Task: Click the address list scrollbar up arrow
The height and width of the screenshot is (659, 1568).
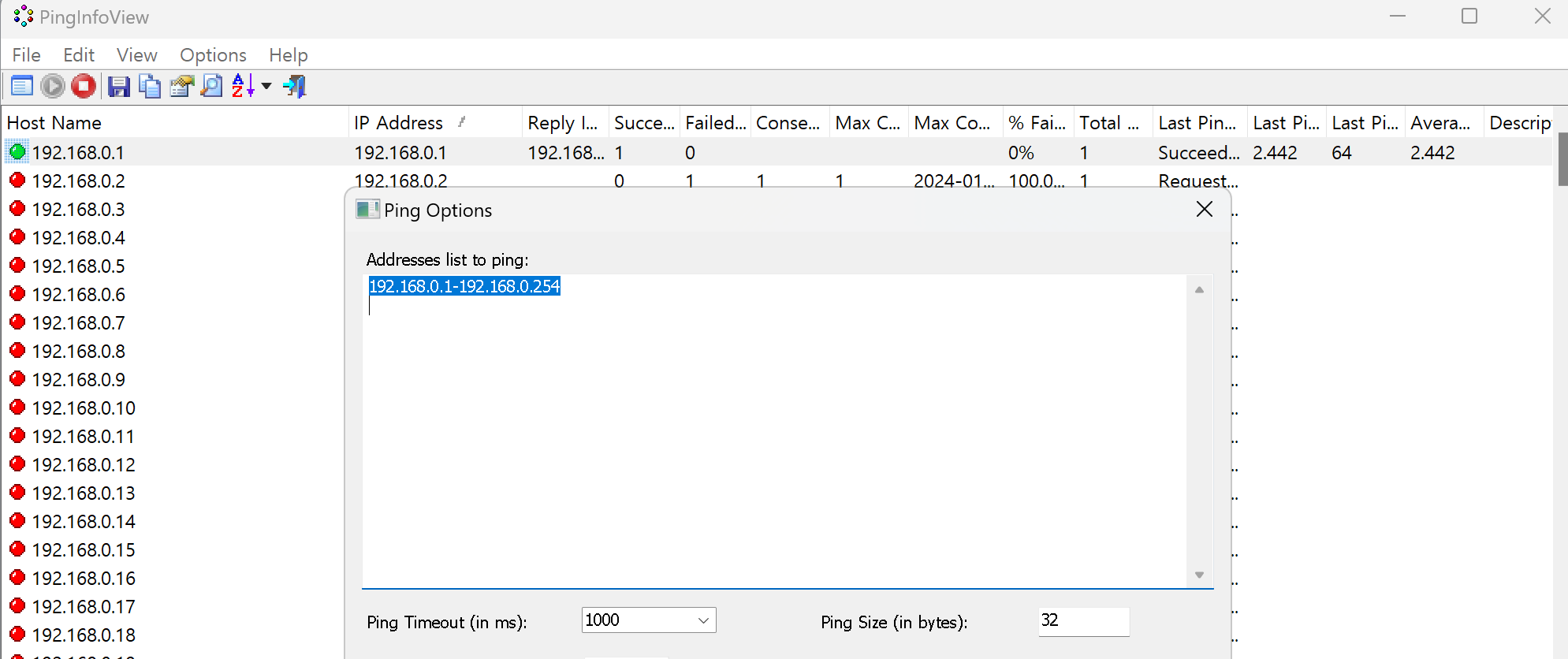Action: [1199, 289]
